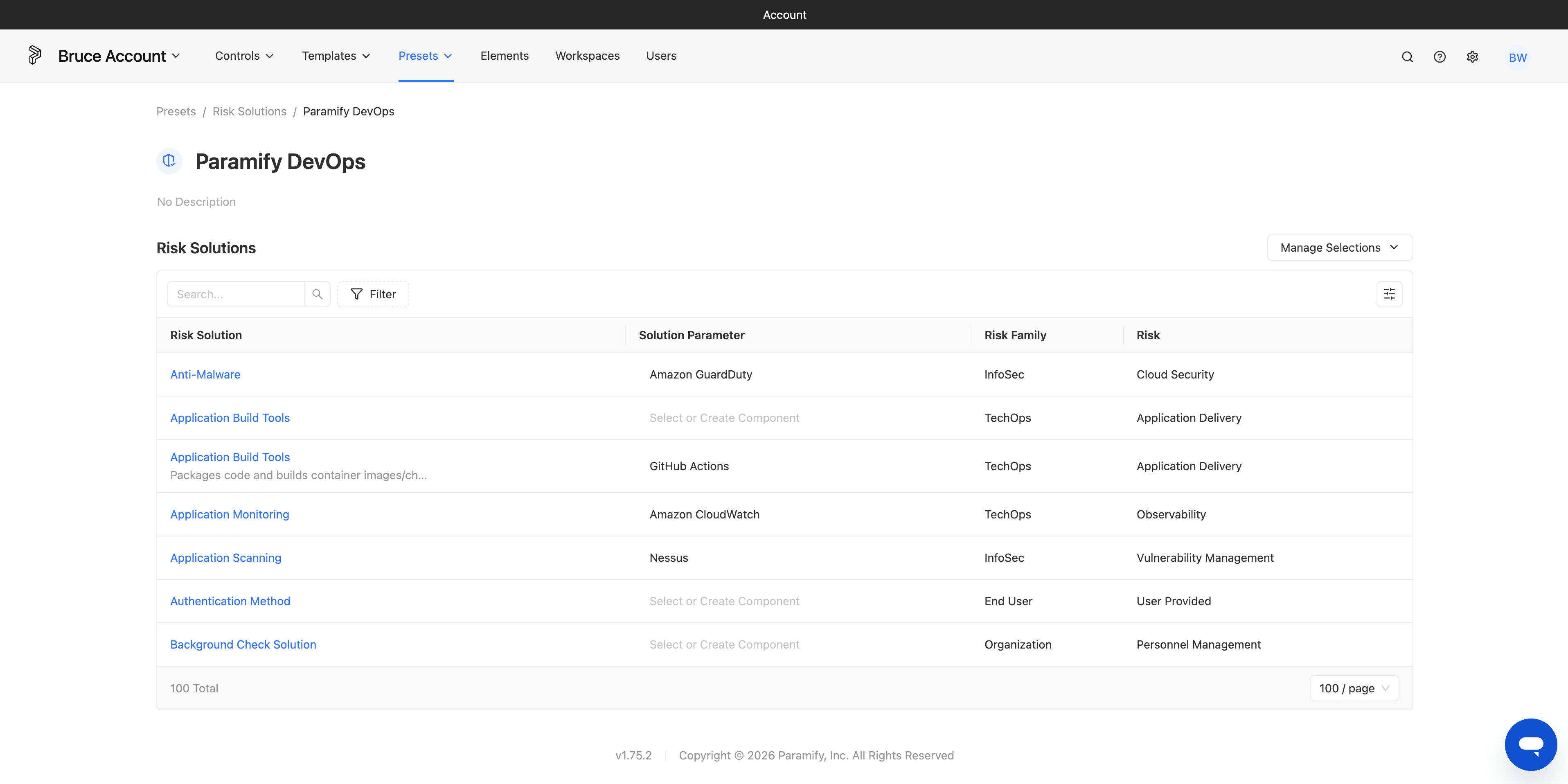Go to the Users tab
The image size is (1568, 784).
(x=661, y=56)
